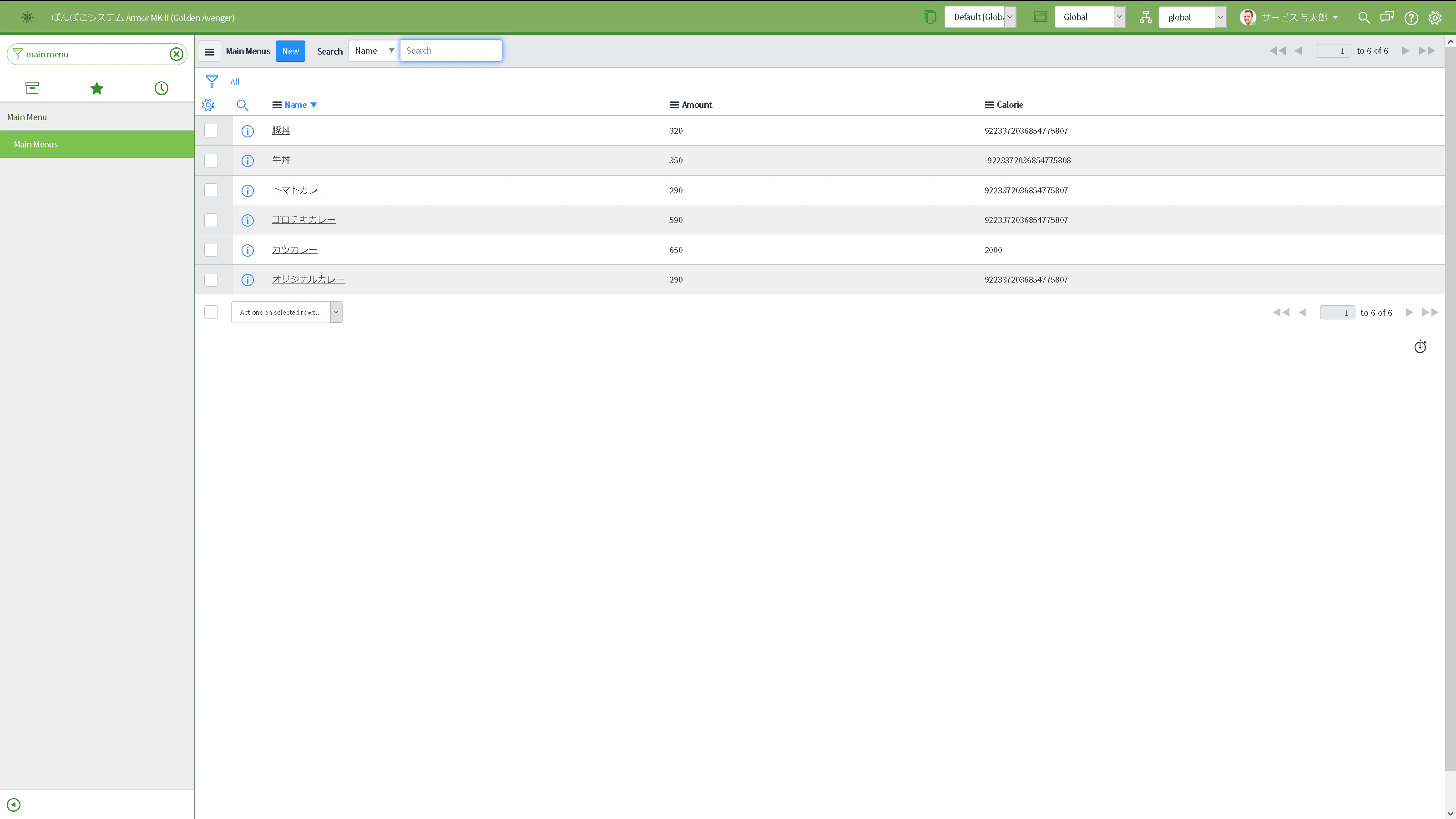
Task: Open Calorie column header menu
Action: coord(989,105)
